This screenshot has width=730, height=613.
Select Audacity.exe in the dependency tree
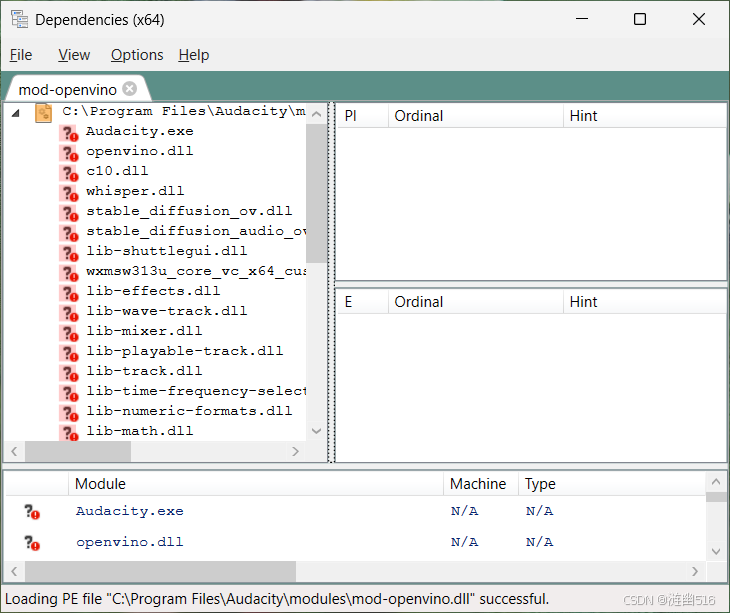[140, 131]
